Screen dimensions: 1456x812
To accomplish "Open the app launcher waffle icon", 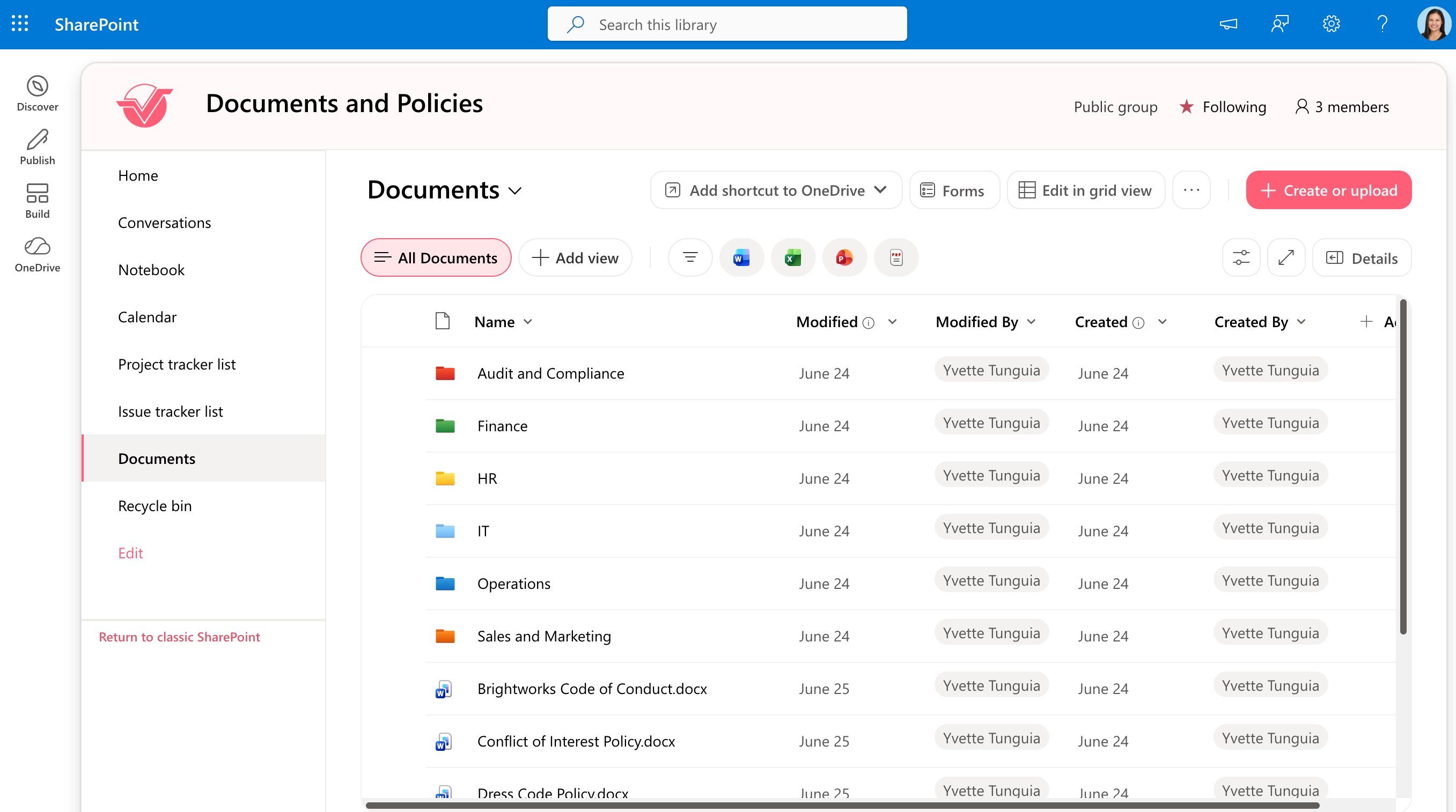I will tap(20, 24).
